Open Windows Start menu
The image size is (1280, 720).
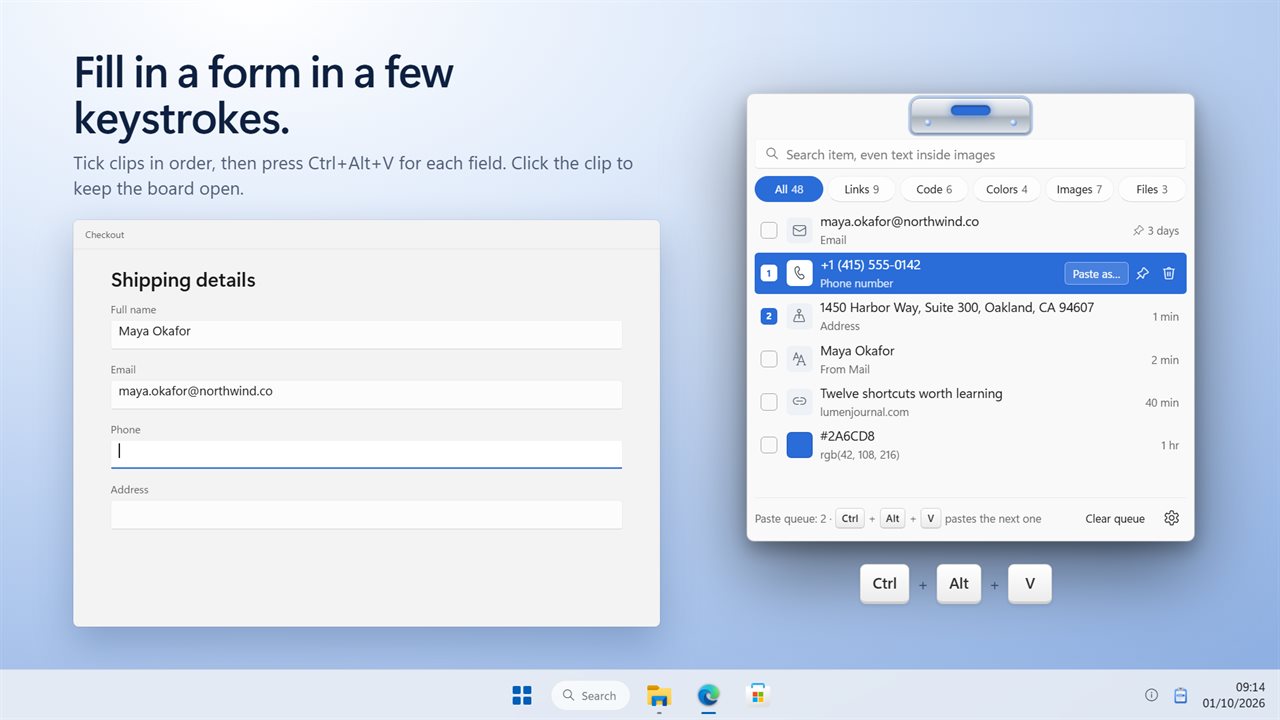(522, 695)
